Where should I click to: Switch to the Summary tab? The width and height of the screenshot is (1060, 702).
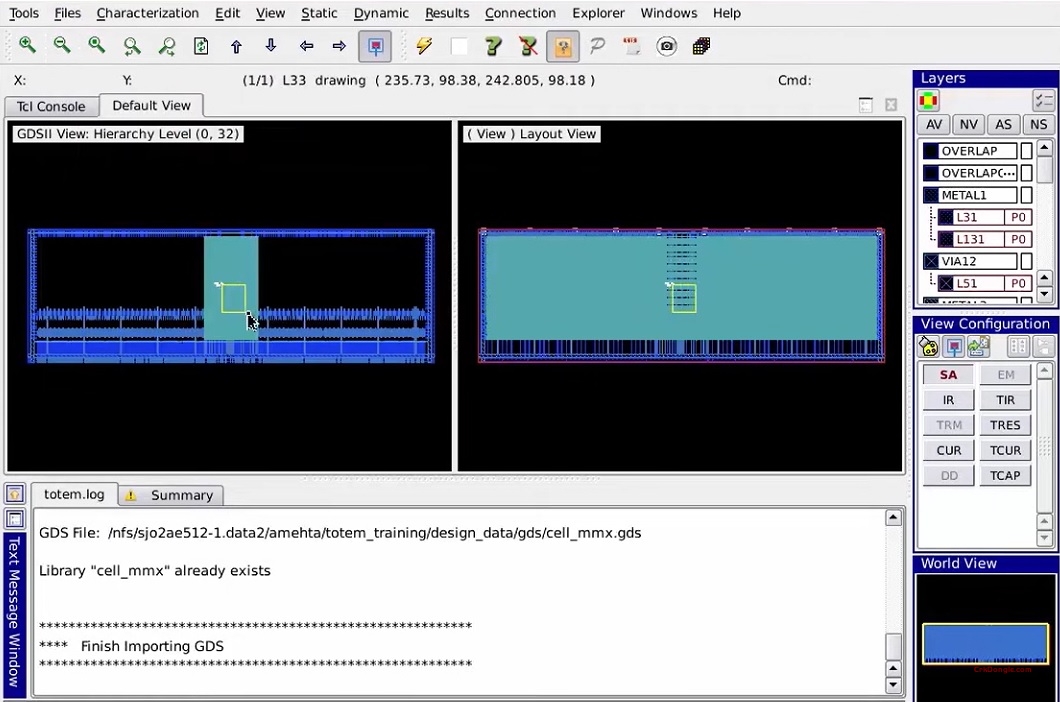pyautogui.click(x=181, y=494)
